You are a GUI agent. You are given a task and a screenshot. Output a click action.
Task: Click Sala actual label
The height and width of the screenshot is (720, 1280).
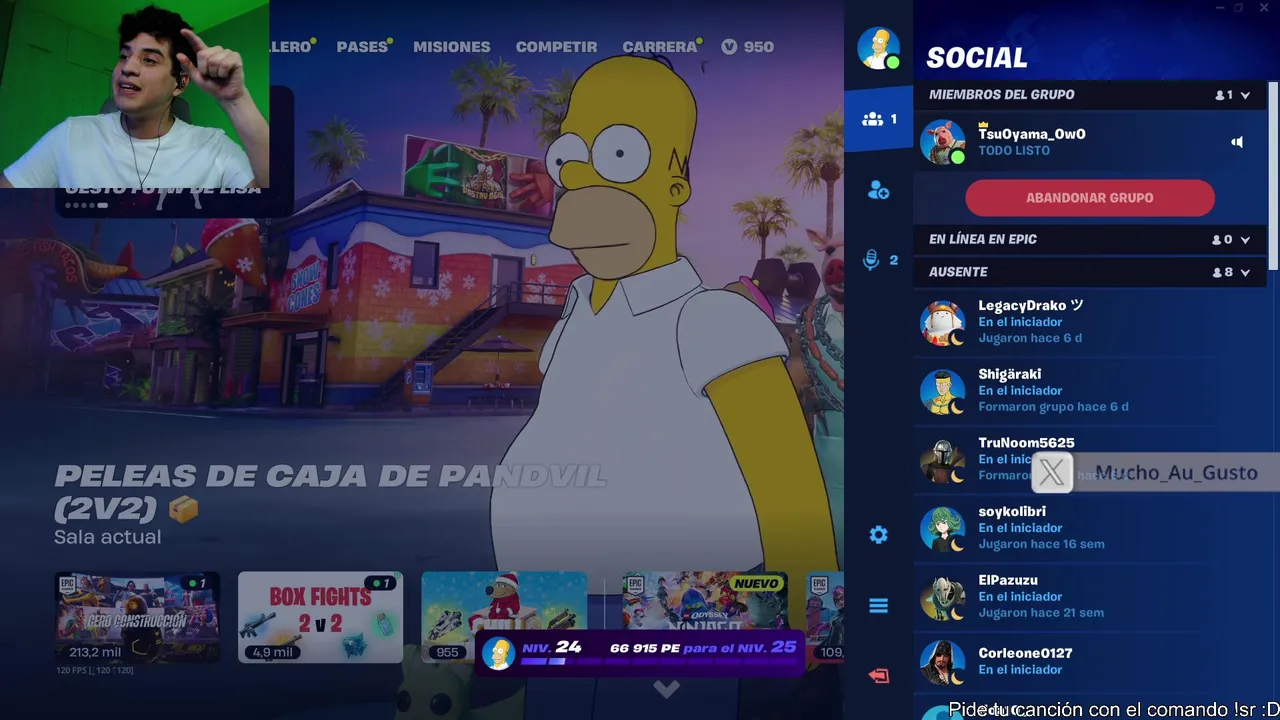click(107, 537)
